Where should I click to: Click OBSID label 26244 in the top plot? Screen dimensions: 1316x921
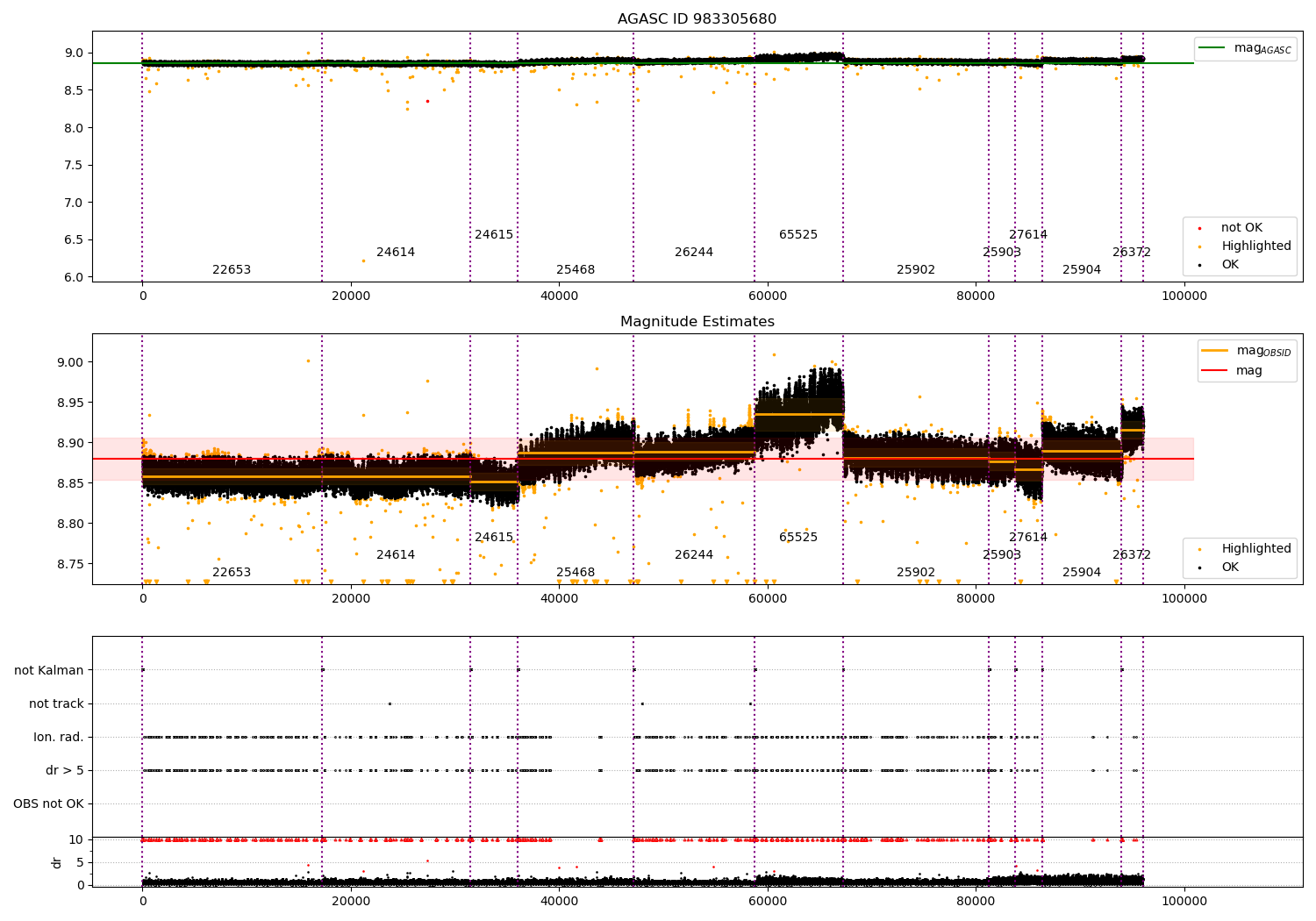(694, 253)
